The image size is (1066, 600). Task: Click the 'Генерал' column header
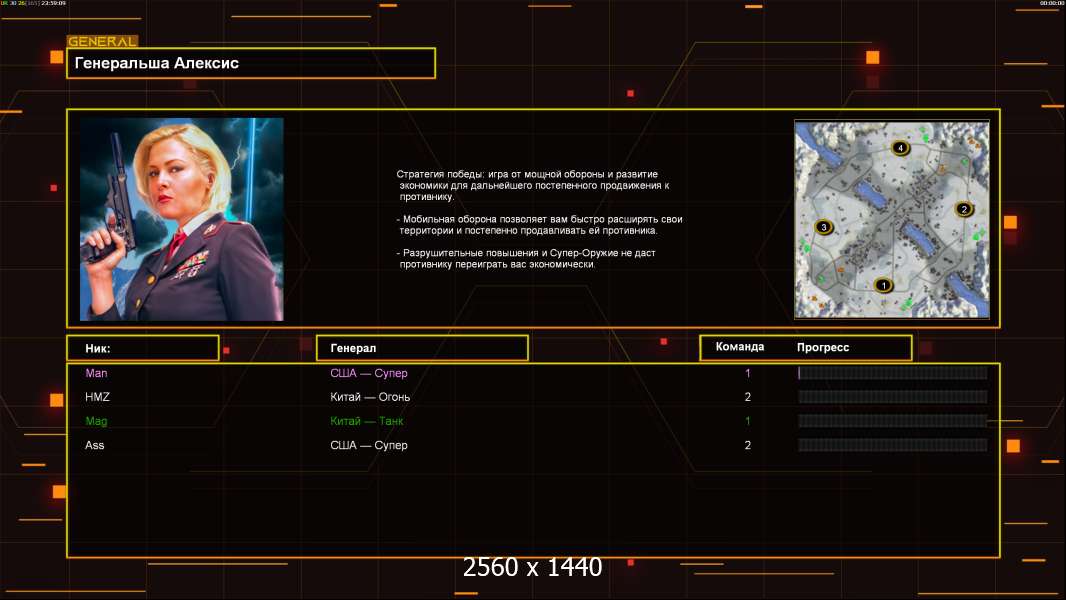point(422,348)
